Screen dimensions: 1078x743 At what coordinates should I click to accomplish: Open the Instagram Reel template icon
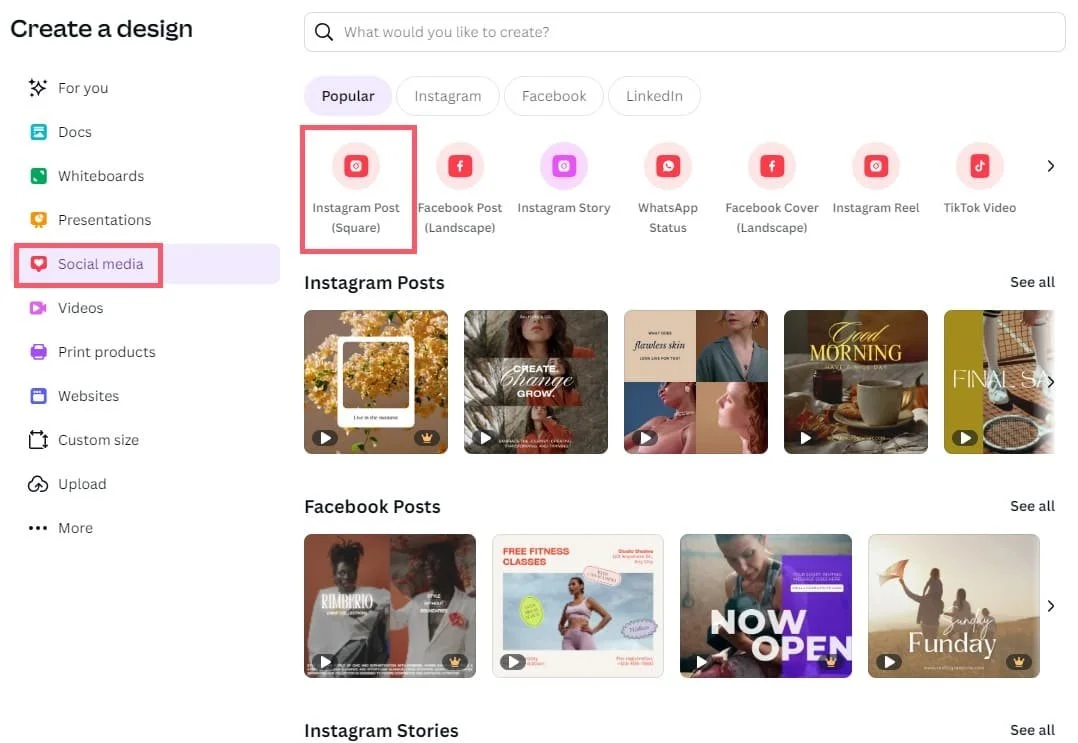pyautogui.click(x=875, y=166)
